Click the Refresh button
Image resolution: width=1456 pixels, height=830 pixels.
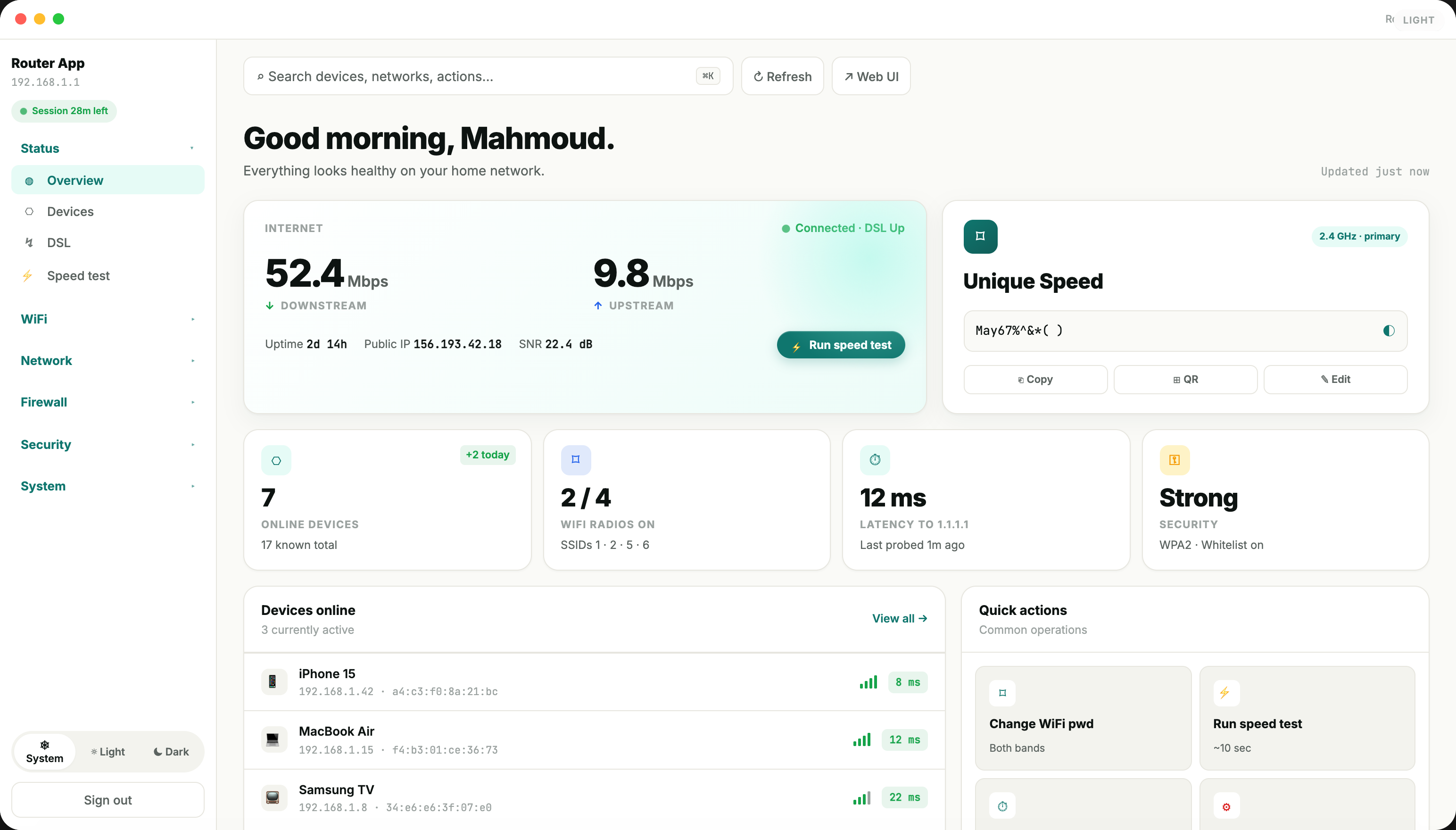pos(782,76)
